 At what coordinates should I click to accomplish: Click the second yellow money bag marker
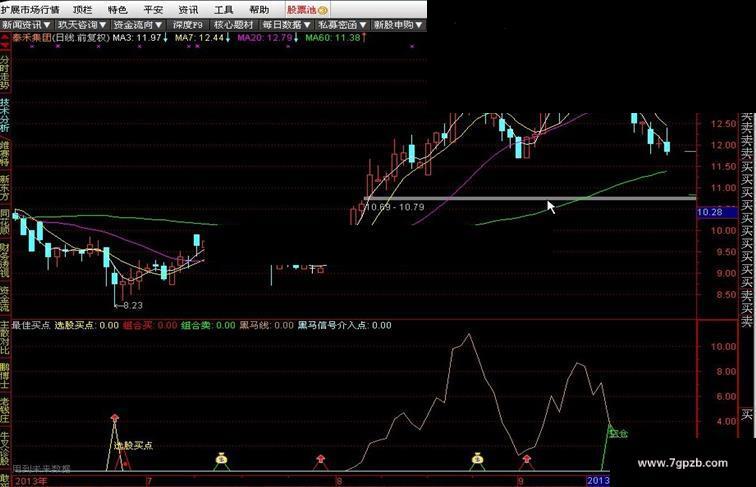477,459
